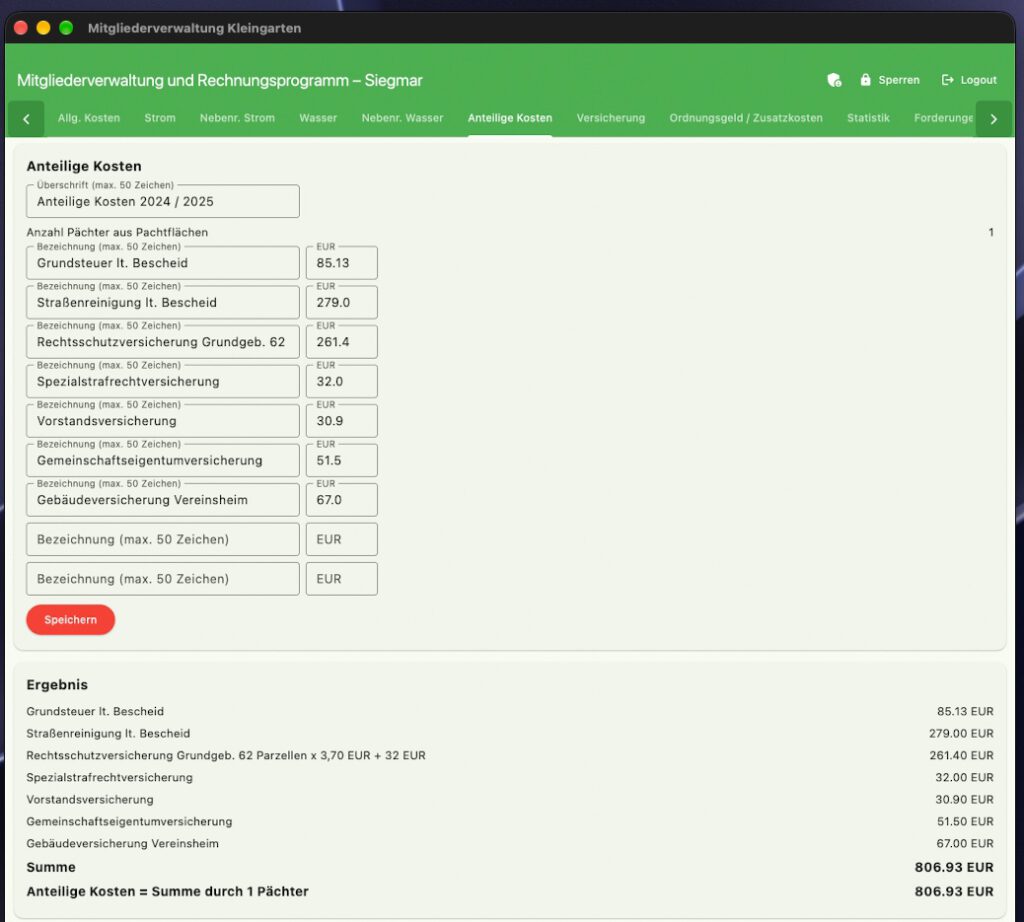Edit the EUR amount field showing 32.0

coord(342,381)
